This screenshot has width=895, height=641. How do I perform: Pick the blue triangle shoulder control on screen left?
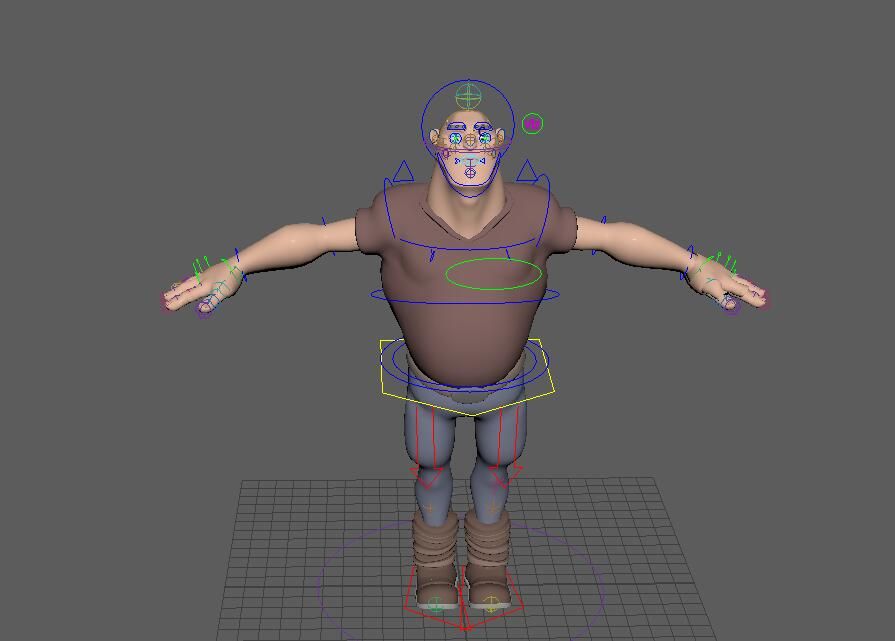coord(404,171)
